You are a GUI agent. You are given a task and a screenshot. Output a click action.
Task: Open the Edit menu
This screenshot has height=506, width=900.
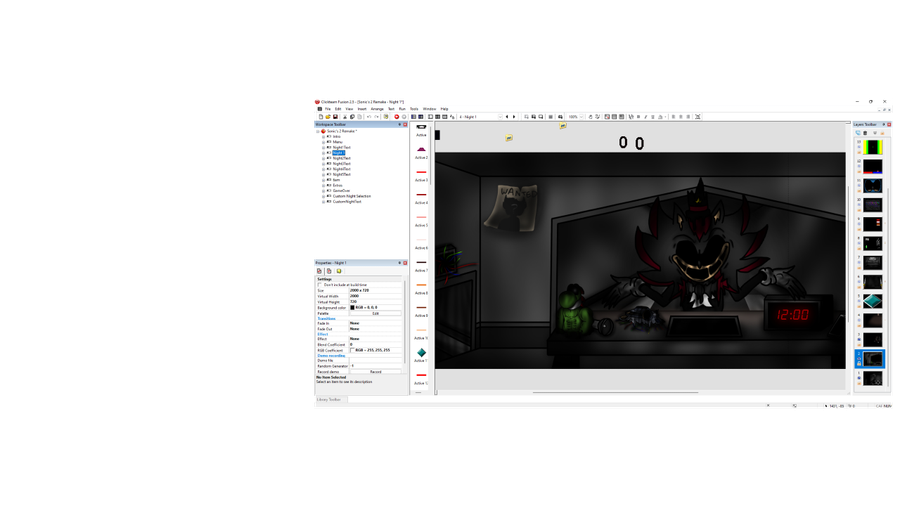(338, 109)
